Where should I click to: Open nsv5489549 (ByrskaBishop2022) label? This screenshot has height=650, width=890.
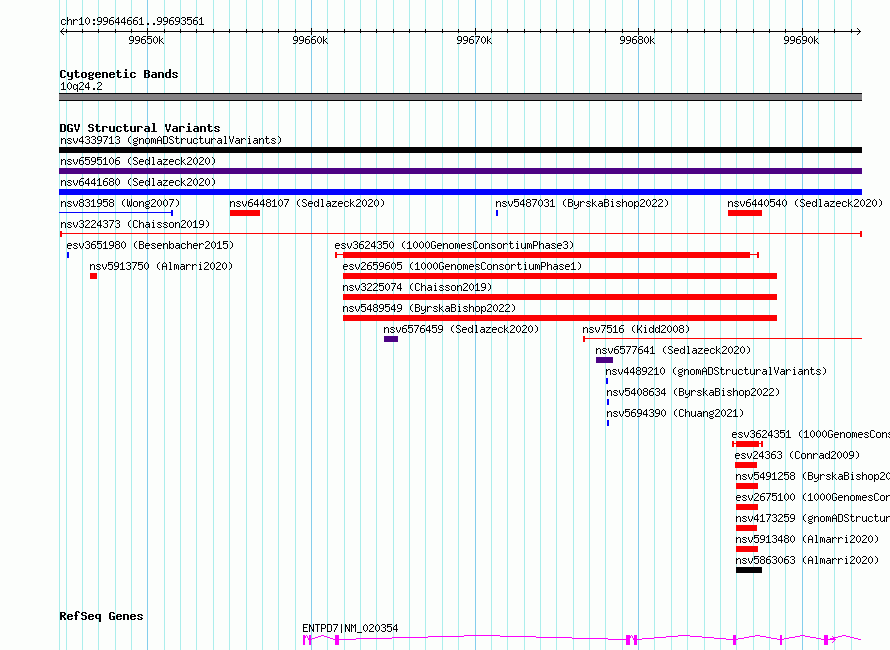pos(429,308)
